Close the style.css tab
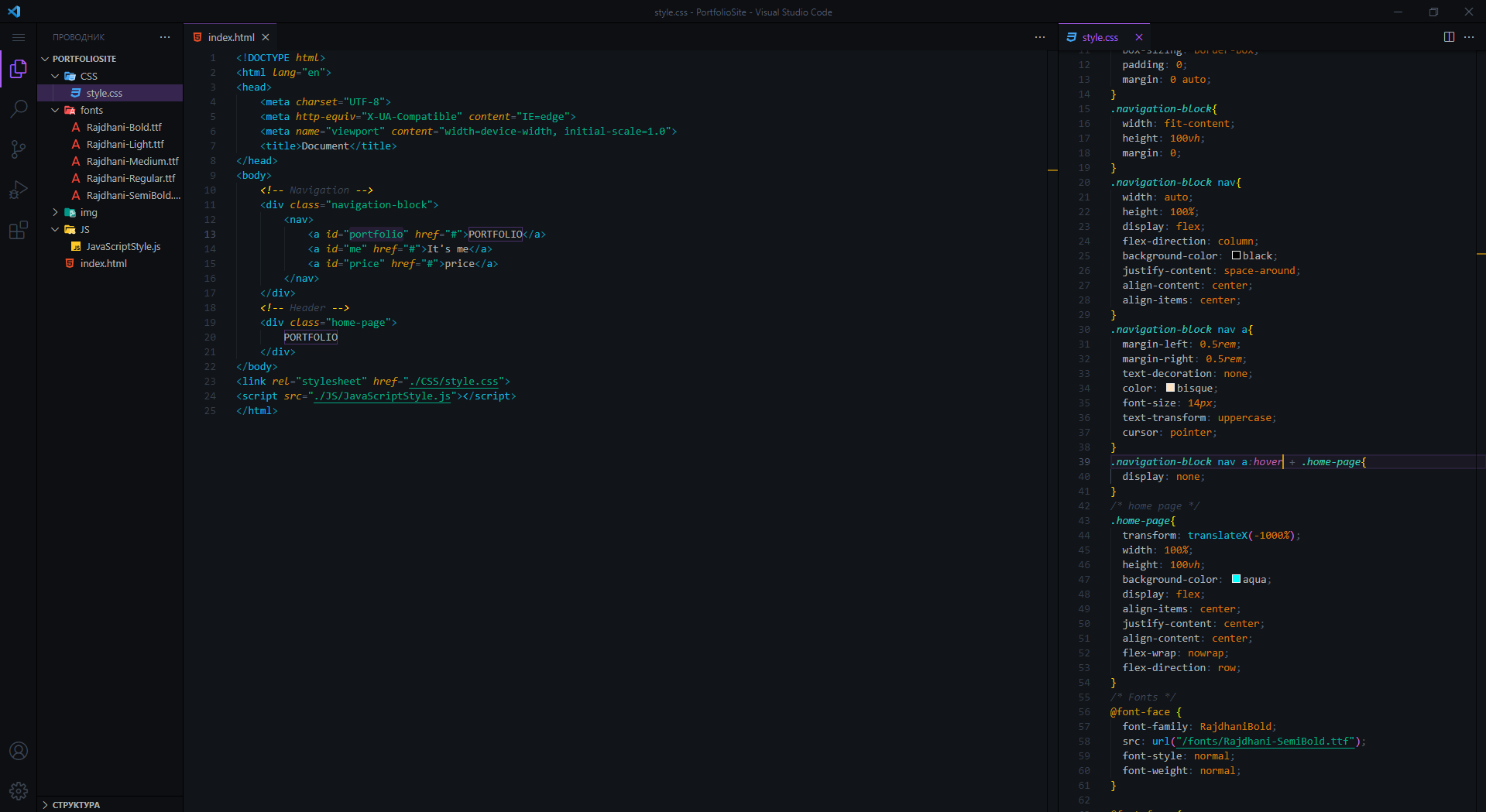The height and width of the screenshot is (812, 1486). pyautogui.click(x=1139, y=37)
